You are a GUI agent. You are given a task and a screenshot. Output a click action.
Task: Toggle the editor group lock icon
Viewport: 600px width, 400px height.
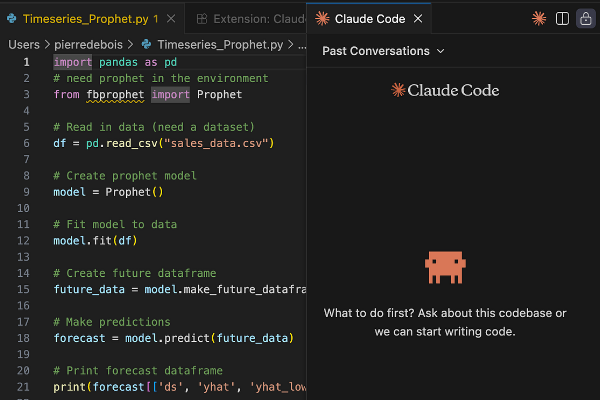click(x=585, y=18)
